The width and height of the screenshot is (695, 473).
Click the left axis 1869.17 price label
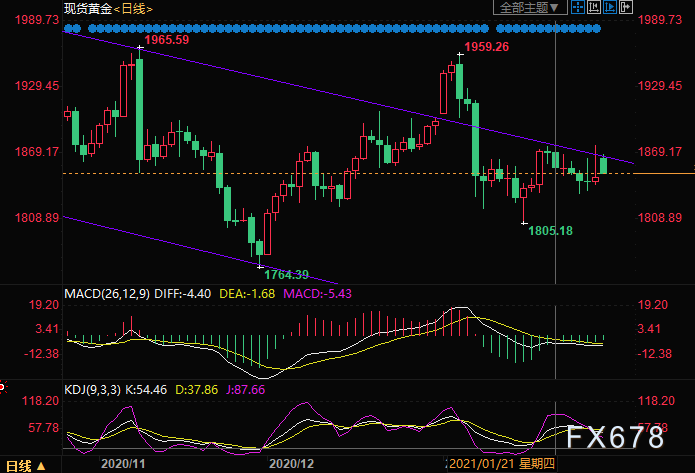tap(37, 152)
